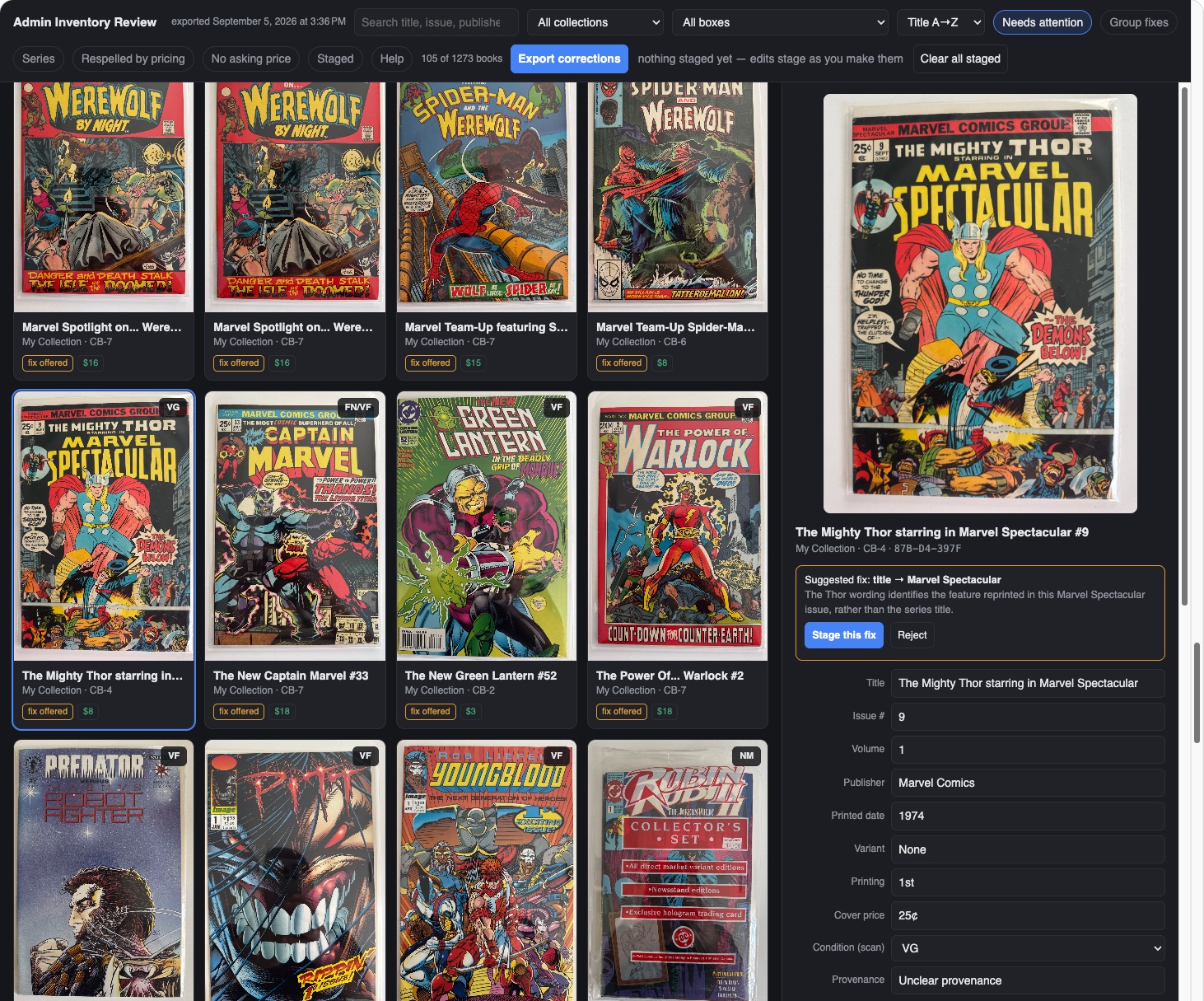Edit the Variant field
Image resolution: width=1204 pixels, height=1001 pixels.
1028,849
